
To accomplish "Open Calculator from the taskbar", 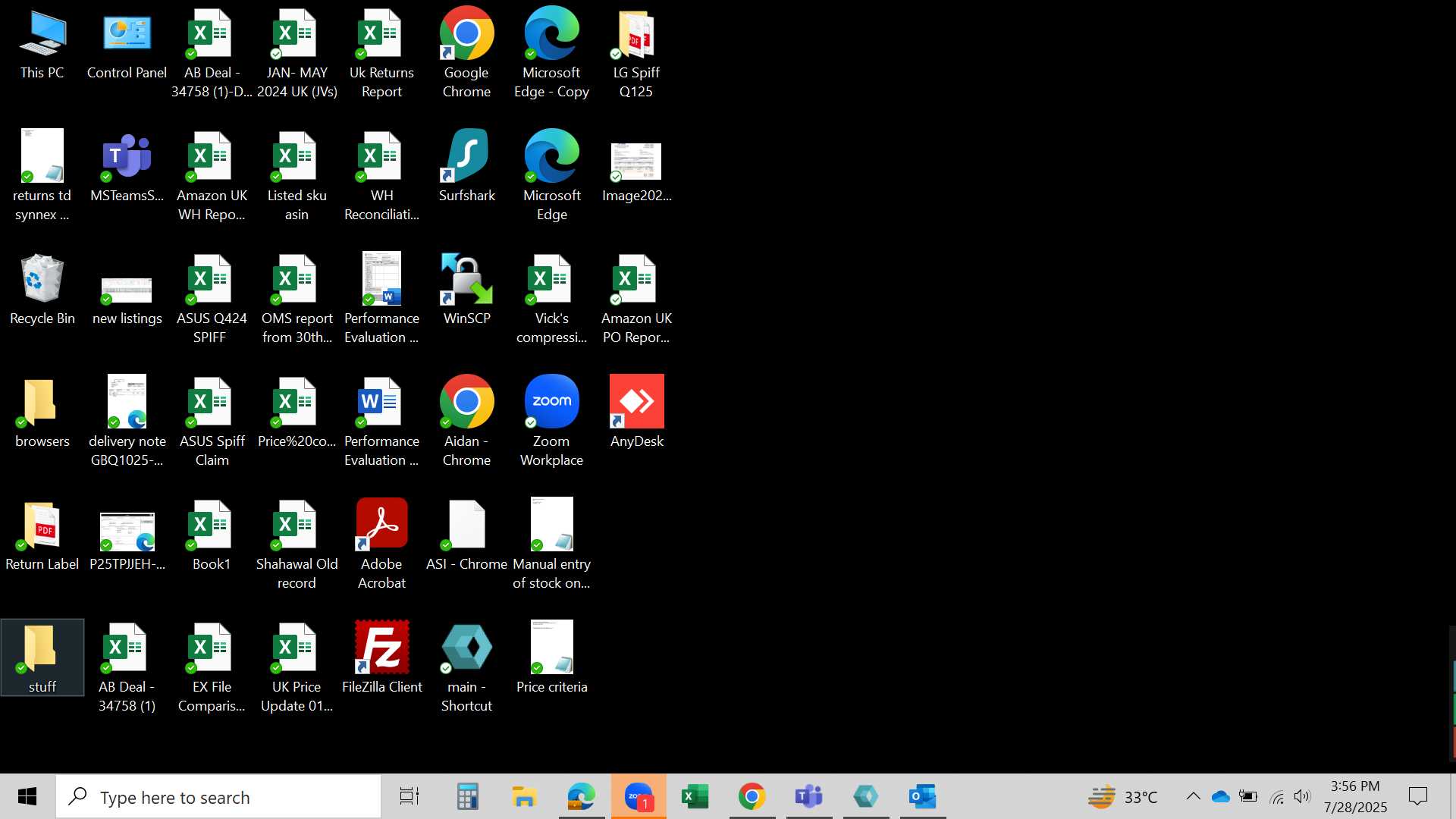I will pyautogui.click(x=467, y=796).
